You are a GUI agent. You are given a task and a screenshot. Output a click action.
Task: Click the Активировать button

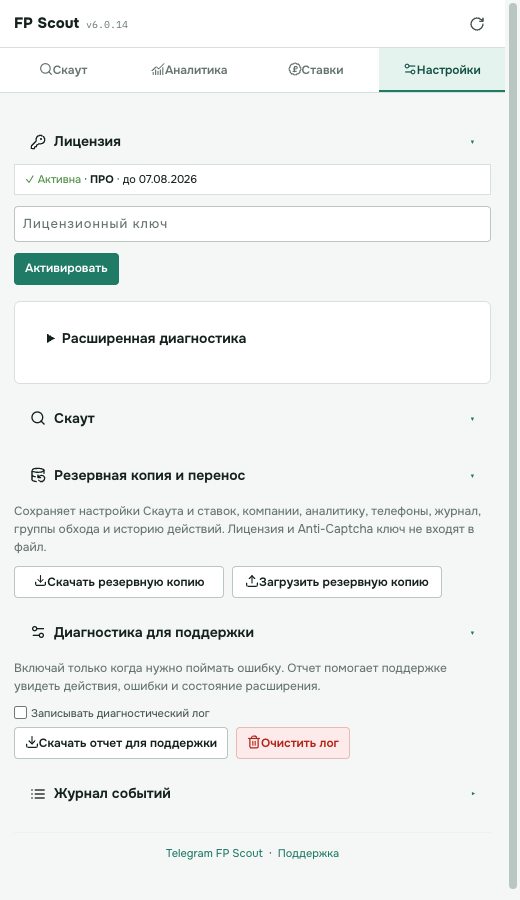coord(67,269)
